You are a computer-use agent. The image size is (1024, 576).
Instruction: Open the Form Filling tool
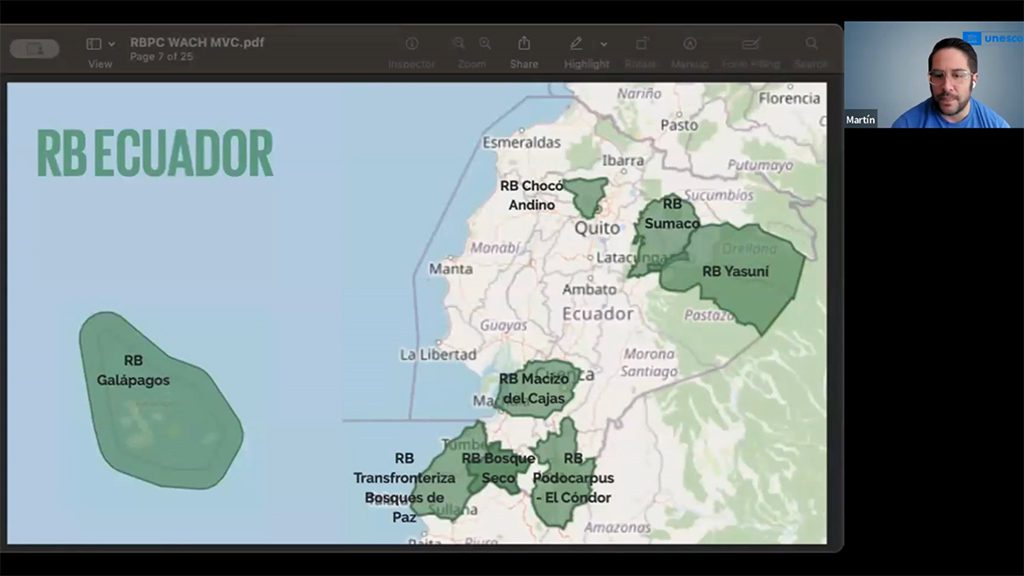click(x=750, y=44)
